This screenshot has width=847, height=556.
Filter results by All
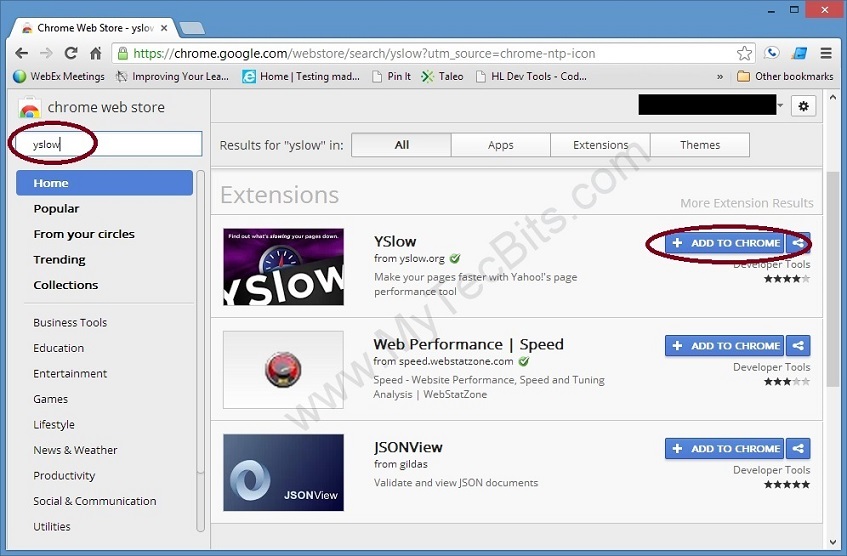tap(401, 145)
